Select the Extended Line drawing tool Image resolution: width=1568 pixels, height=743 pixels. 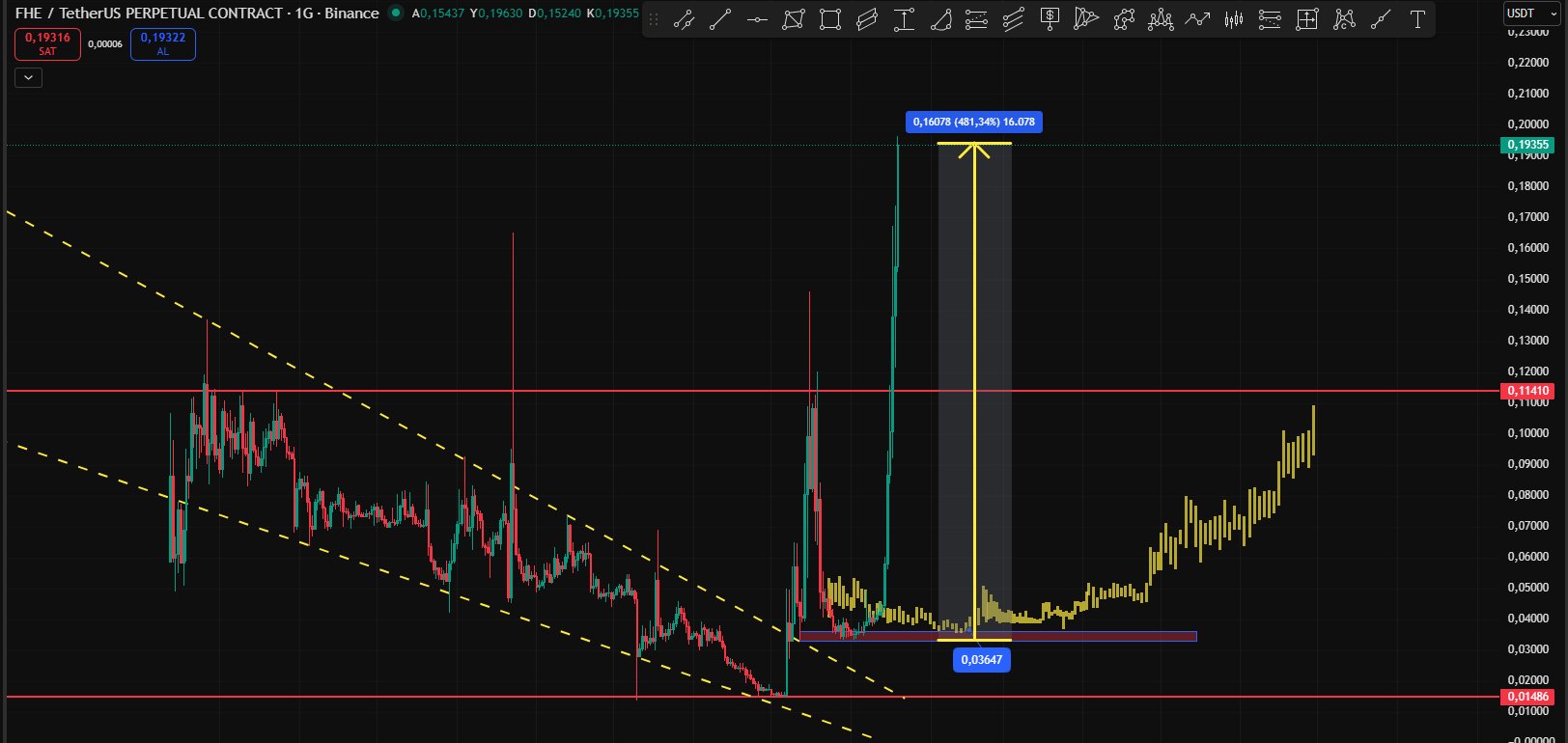[x=684, y=19]
